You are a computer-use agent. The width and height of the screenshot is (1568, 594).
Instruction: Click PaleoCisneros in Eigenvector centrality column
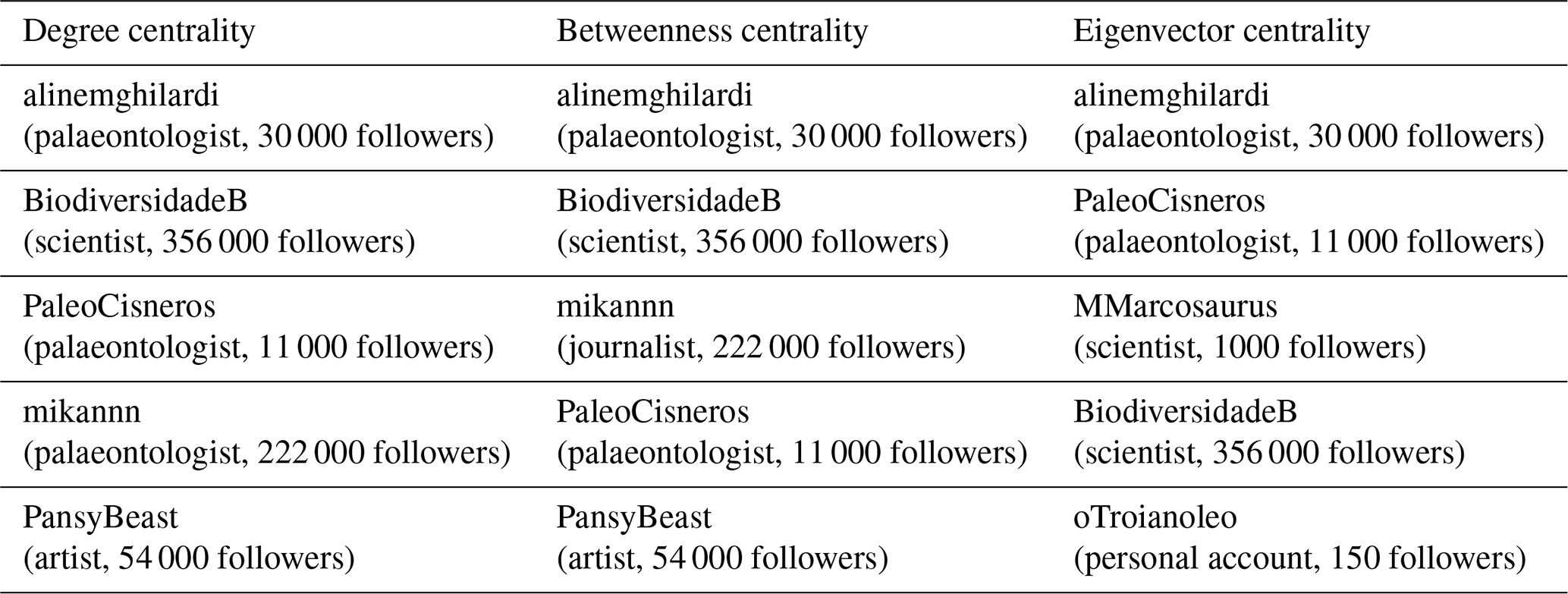pyautogui.click(x=1169, y=201)
